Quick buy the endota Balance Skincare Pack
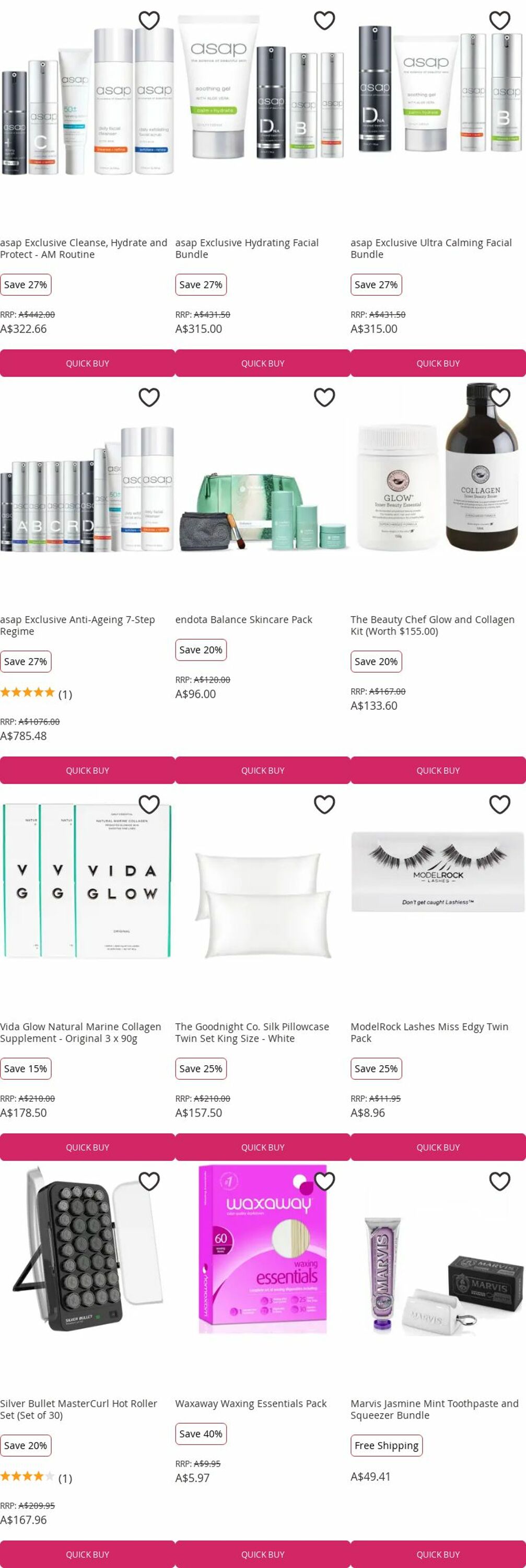Image resolution: width=526 pixels, height=1568 pixels. pos(263,770)
